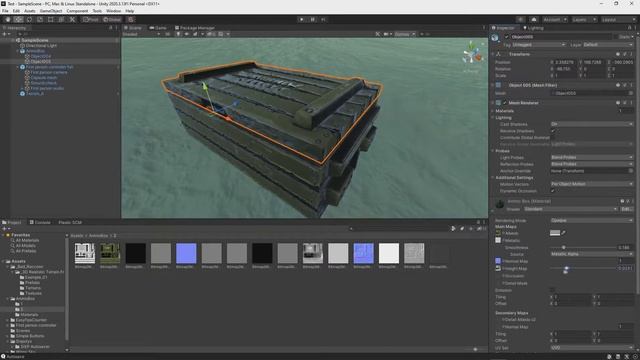Switch to the Game tab
The image size is (640, 360).
pyautogui.click(x=158, y=28)
